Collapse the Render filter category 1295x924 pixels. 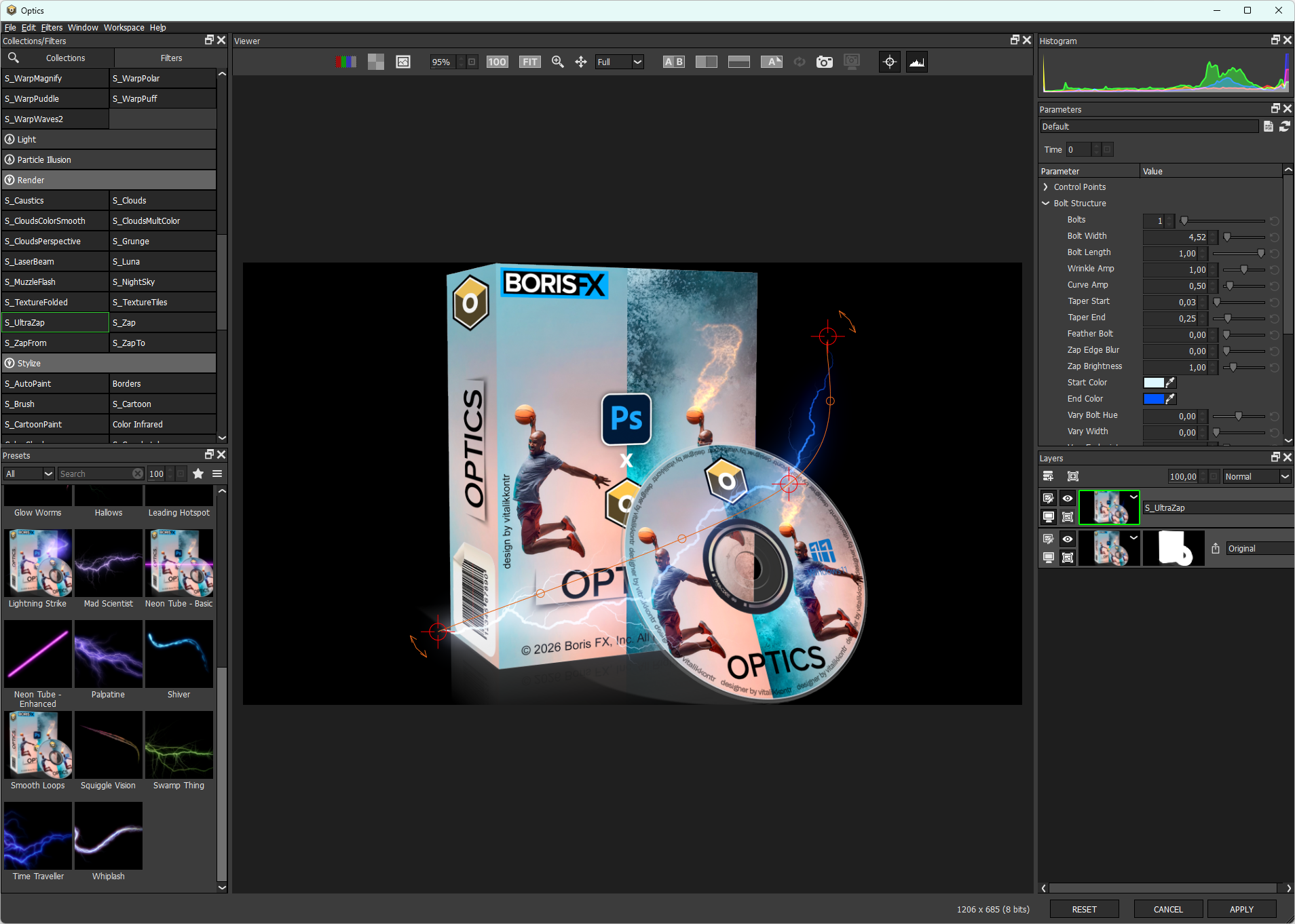[x=109, y=180]
